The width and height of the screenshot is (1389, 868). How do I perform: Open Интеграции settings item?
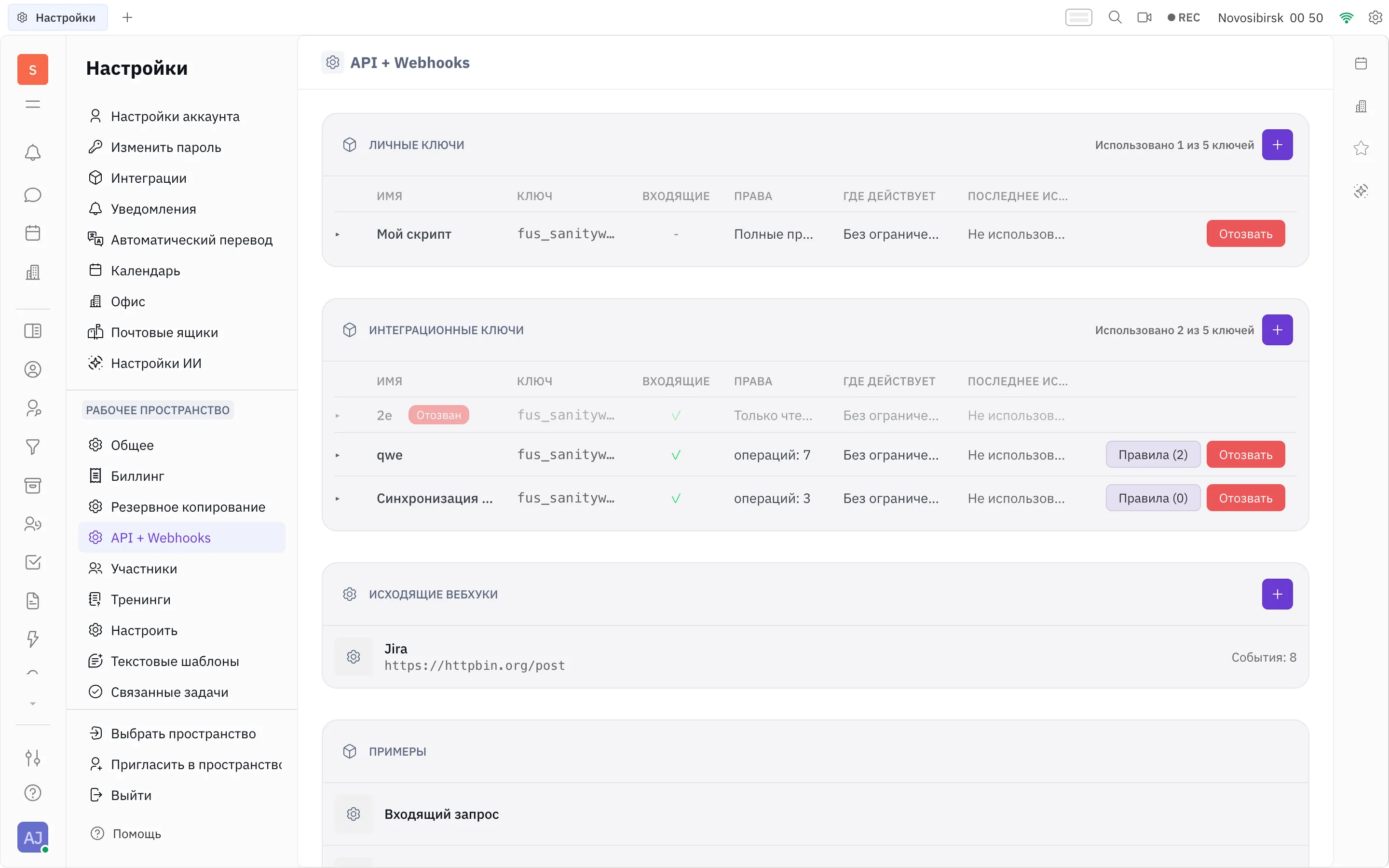181,178
